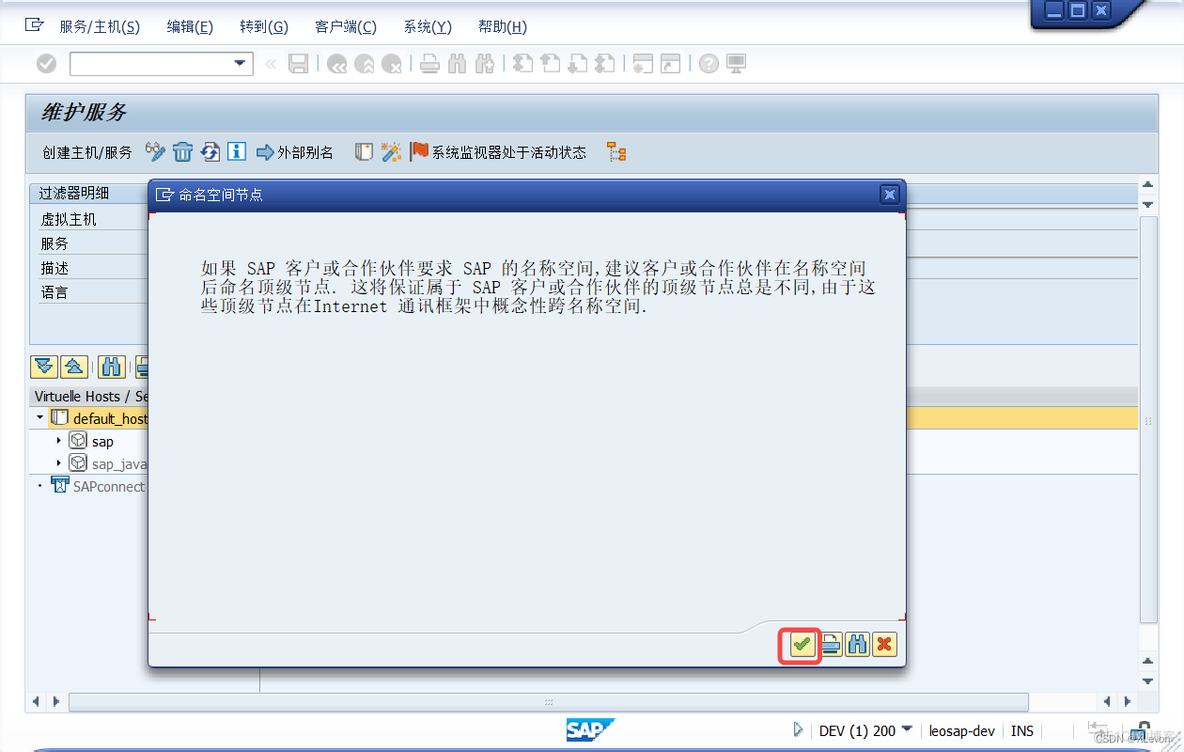
Task: Select the SAPconnect tree item
Action: tap(109, 487)
